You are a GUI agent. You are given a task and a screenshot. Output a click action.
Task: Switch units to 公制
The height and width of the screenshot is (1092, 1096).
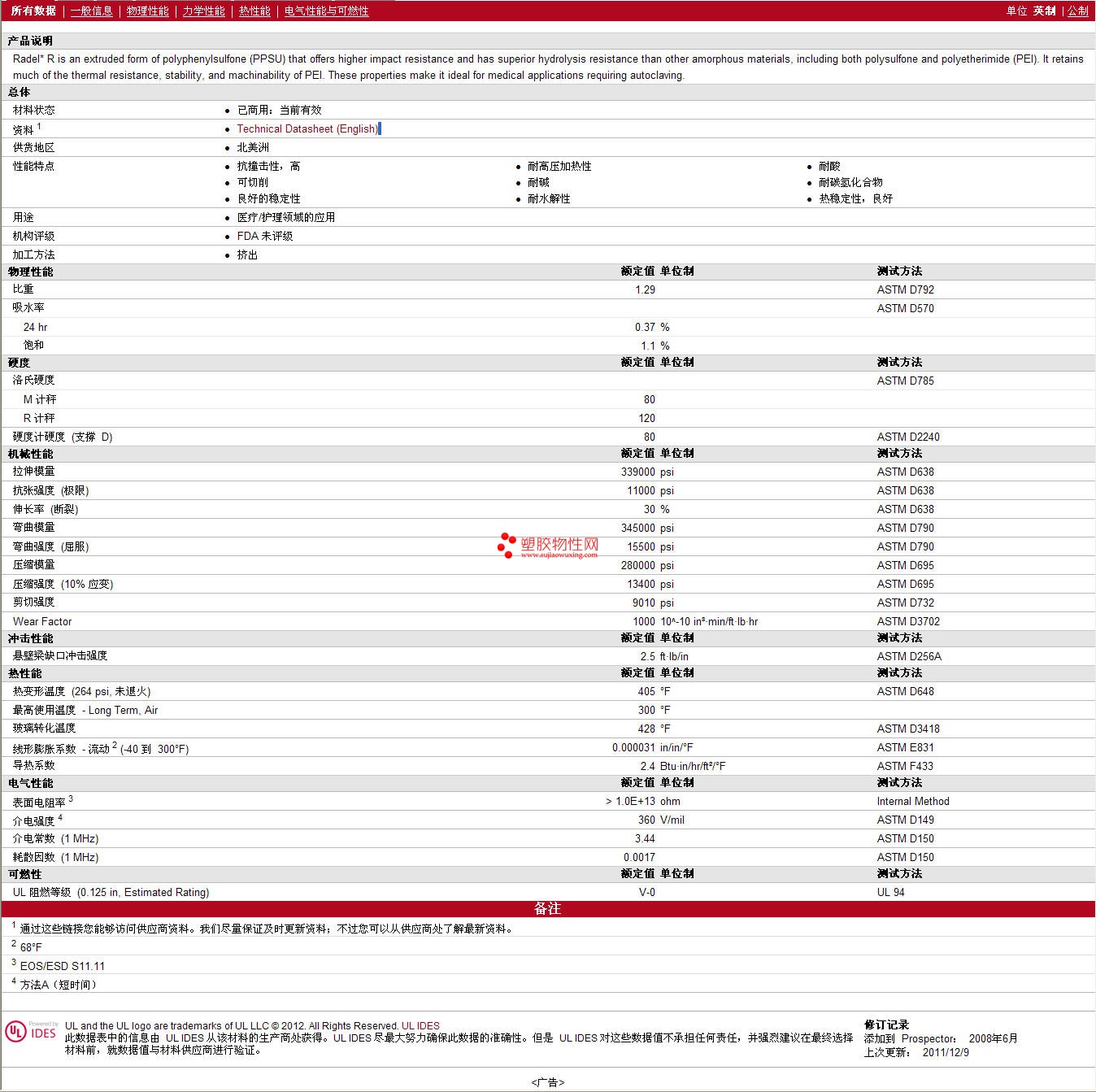pyautogui.click(x=1077, y=11)
